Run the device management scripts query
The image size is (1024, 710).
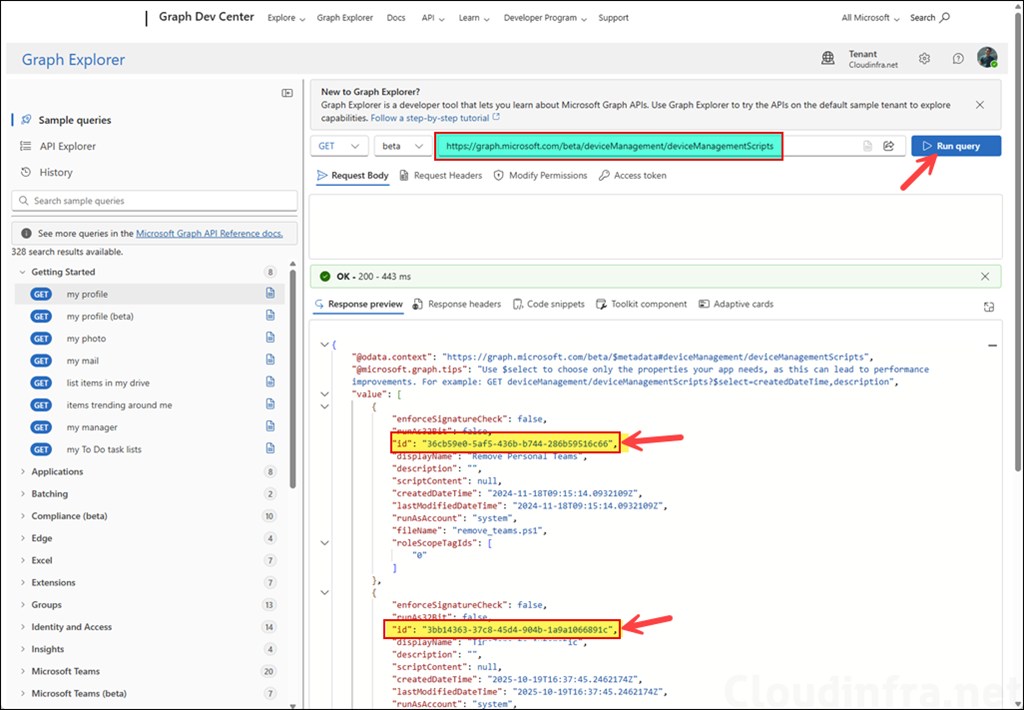(x=955, y=145)
